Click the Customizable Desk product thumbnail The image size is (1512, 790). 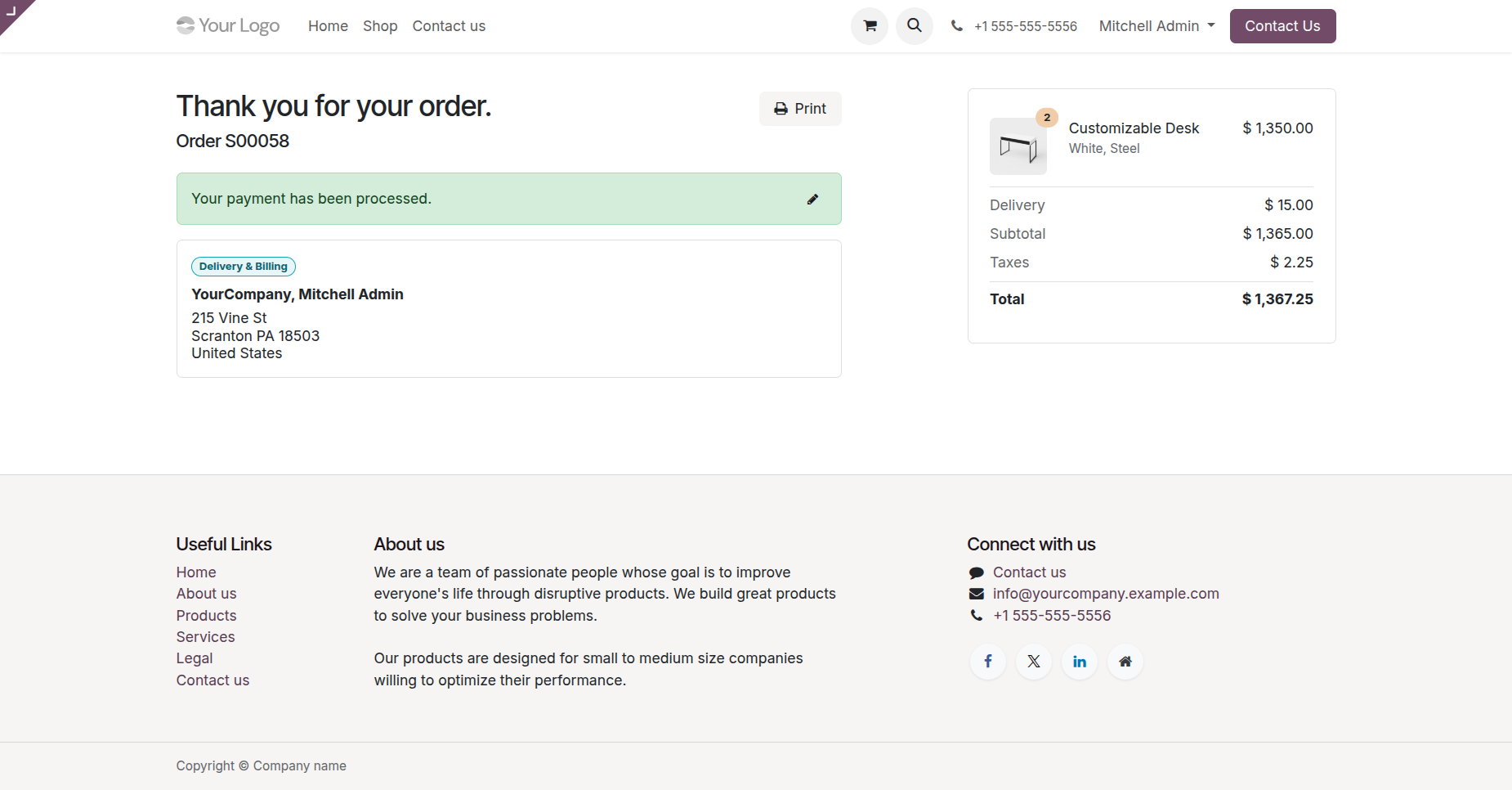click(1018, 146)
